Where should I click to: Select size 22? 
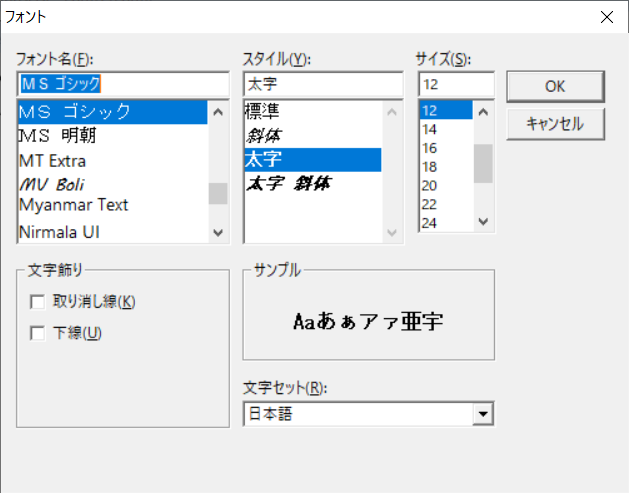446,205
